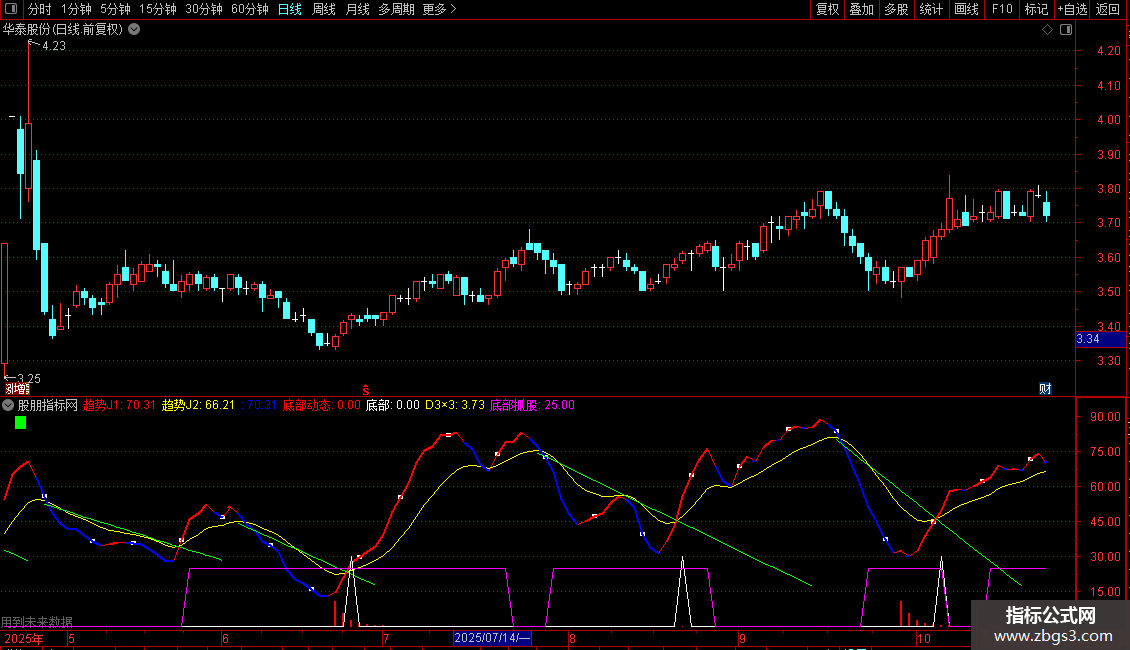Expand the 更多 periods menu
1130x650 pixels.
click(439, 9)
